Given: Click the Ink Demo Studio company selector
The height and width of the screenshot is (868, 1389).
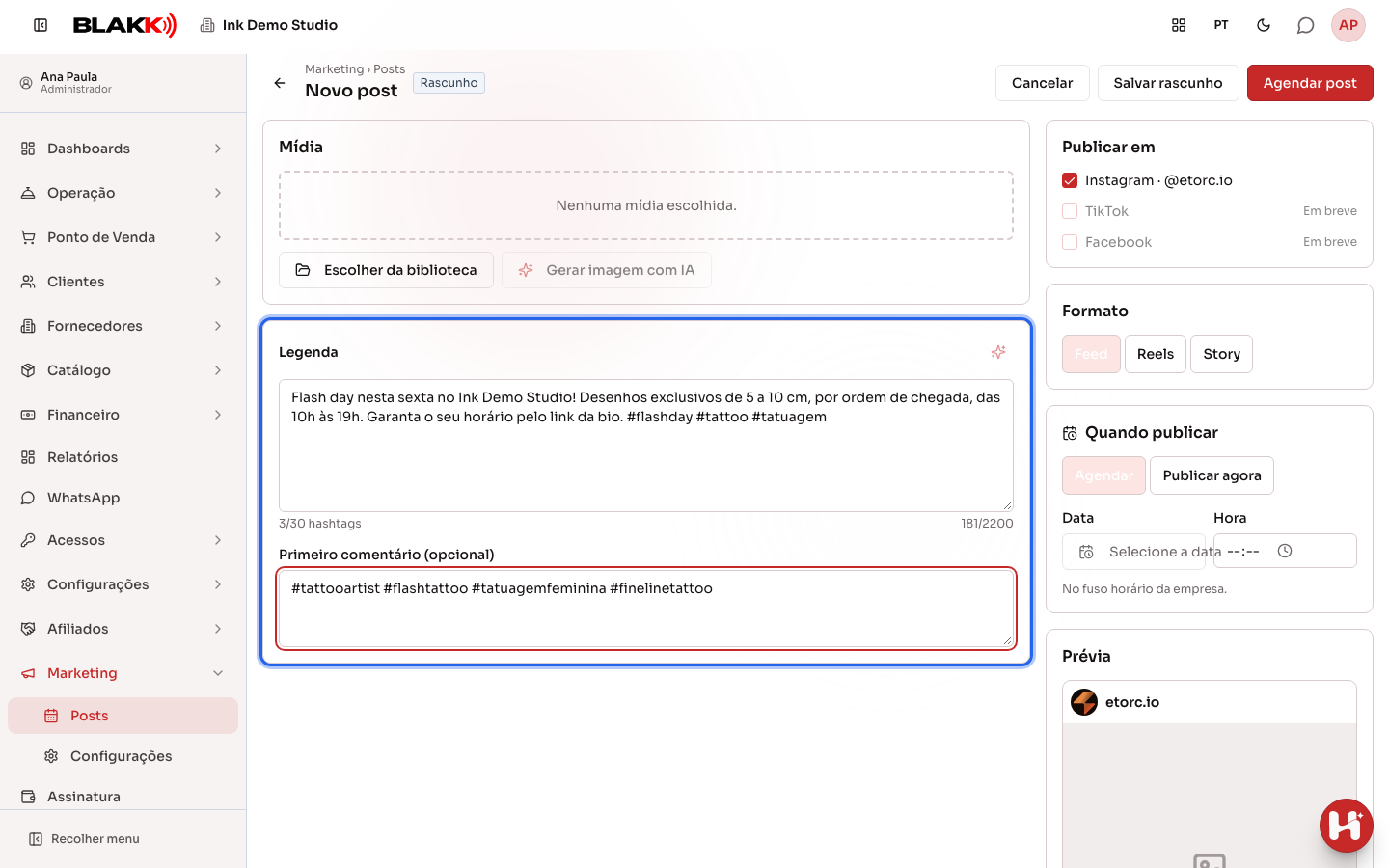Looking at the screenshot, I should click(x=269, y=25).
